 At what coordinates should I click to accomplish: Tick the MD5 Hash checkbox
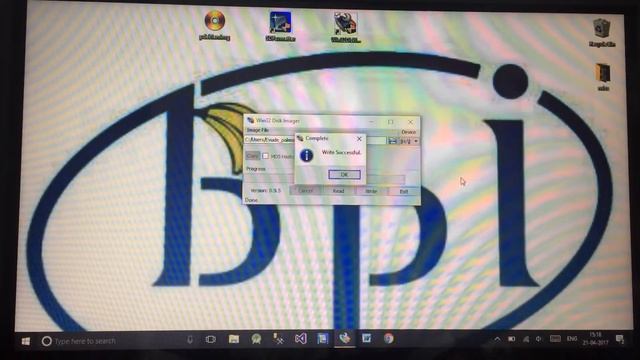click(x=265, y=156)
